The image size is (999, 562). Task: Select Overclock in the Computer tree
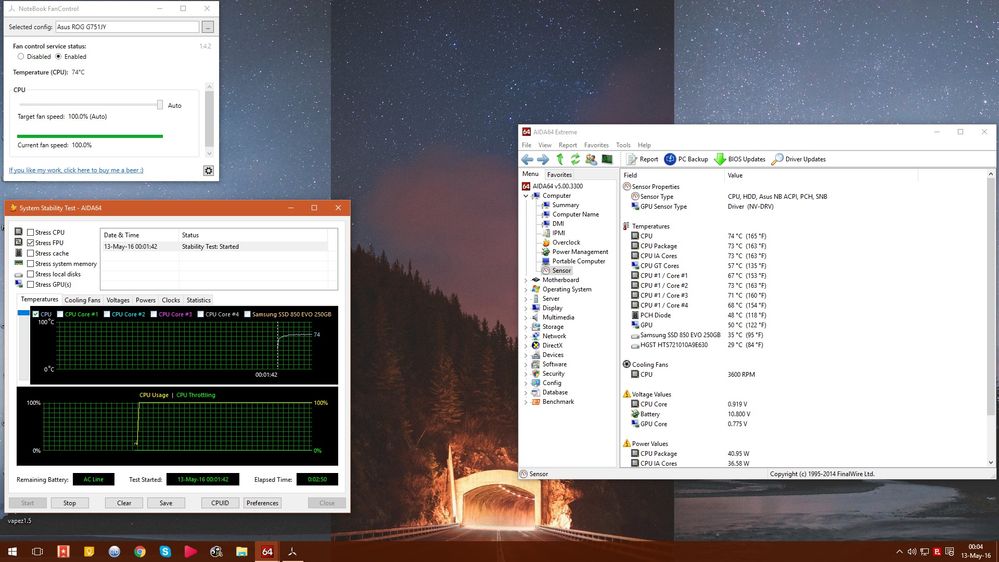(566, 243)
